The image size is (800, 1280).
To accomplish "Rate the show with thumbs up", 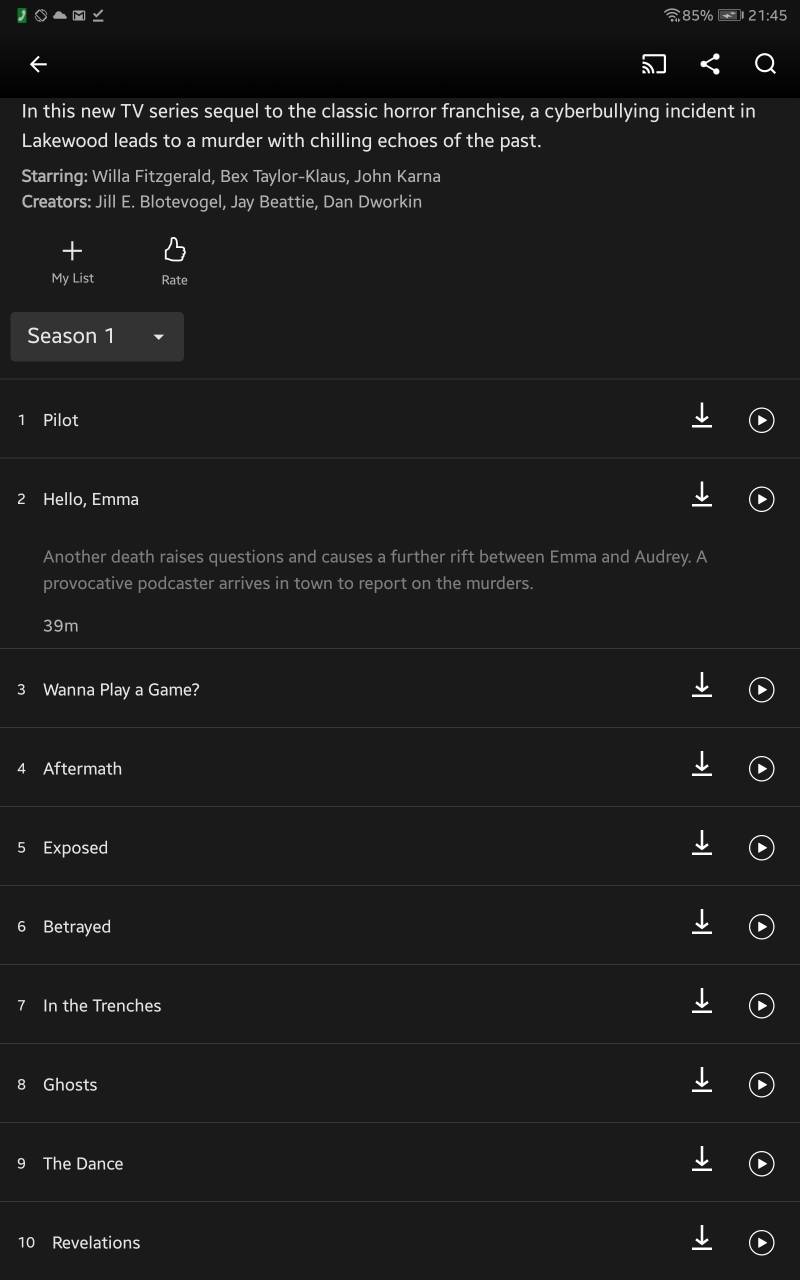I will [x=175, y=262].
